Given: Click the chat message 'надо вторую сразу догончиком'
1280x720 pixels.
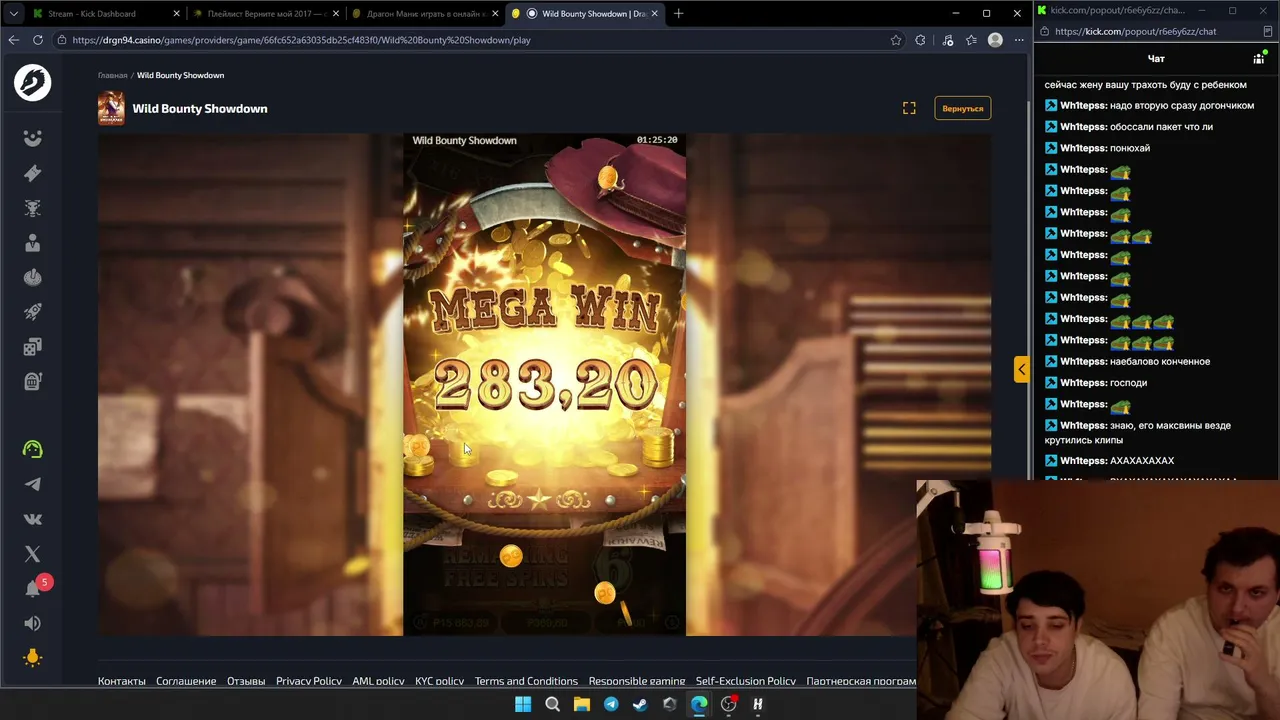Looking at the screenshot, I should point(1182,105).
